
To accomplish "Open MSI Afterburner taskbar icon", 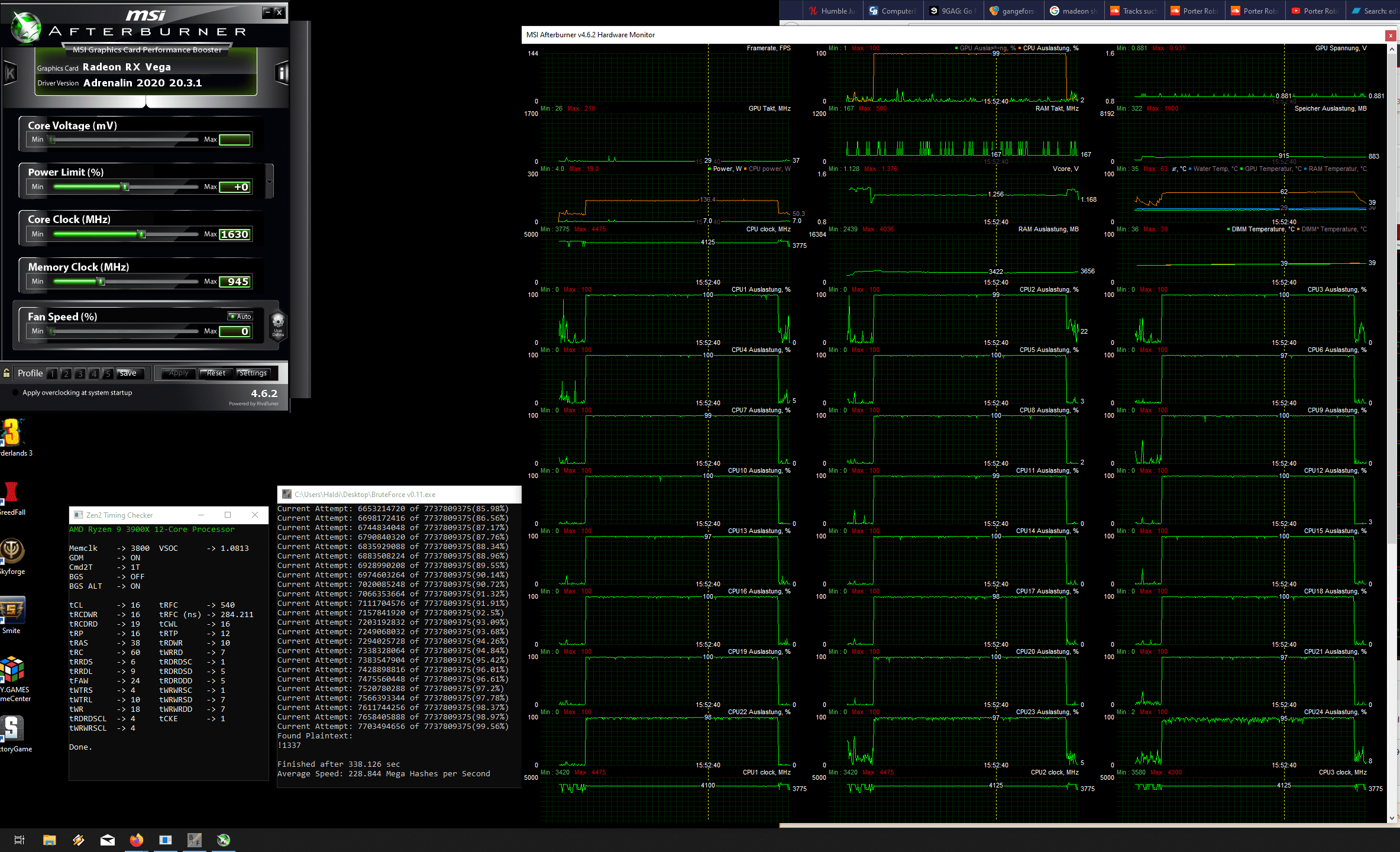I will pyautogui.click(x=224, y=840).
